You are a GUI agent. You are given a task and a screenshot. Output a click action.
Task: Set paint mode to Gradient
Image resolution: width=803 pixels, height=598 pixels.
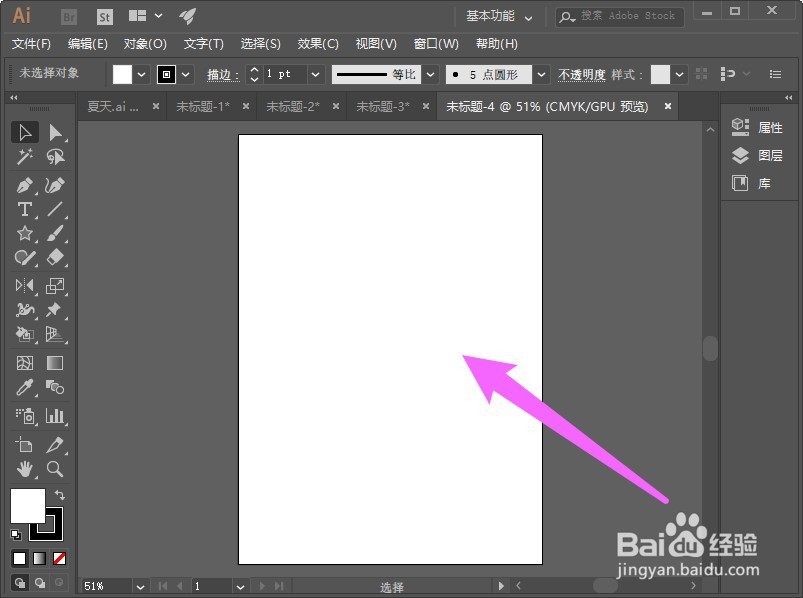39,558
